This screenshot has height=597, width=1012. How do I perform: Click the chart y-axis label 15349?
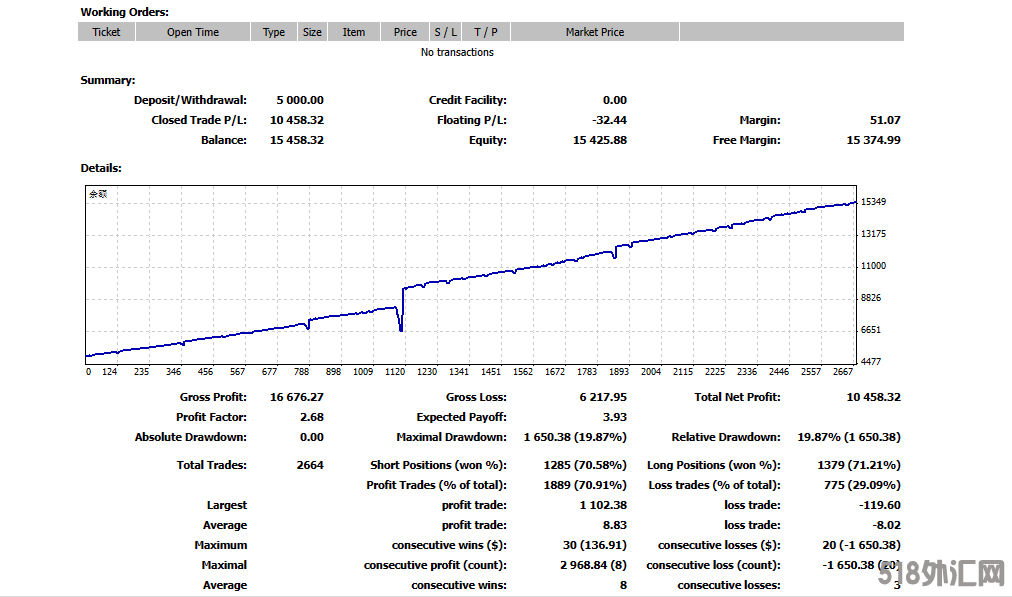coord(873,202)
